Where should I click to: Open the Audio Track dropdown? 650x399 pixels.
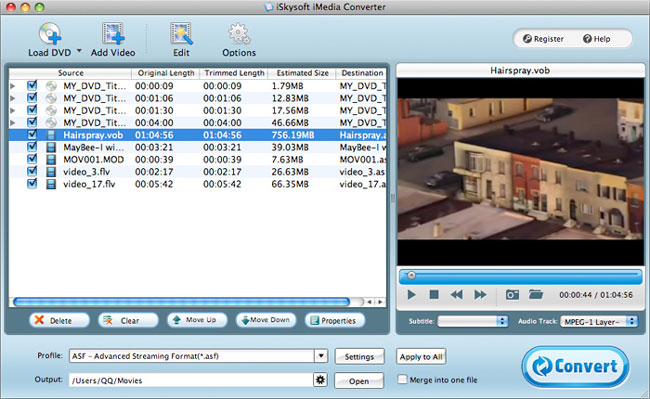599,321
